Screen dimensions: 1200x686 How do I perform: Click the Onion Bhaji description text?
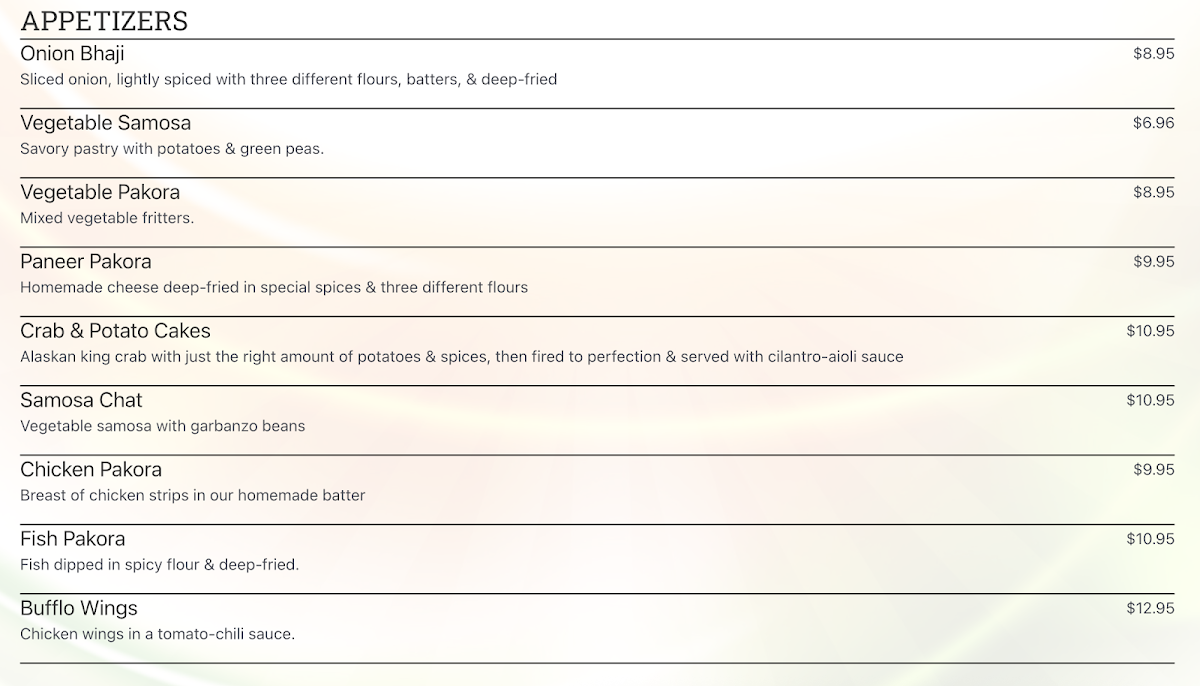coord(288,79)
